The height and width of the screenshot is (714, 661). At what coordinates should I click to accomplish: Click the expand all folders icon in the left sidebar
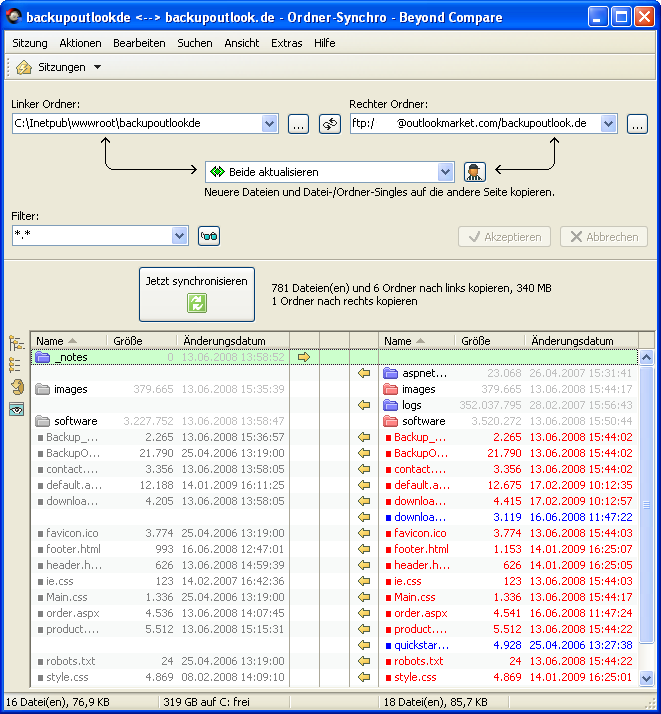point(17,343)
